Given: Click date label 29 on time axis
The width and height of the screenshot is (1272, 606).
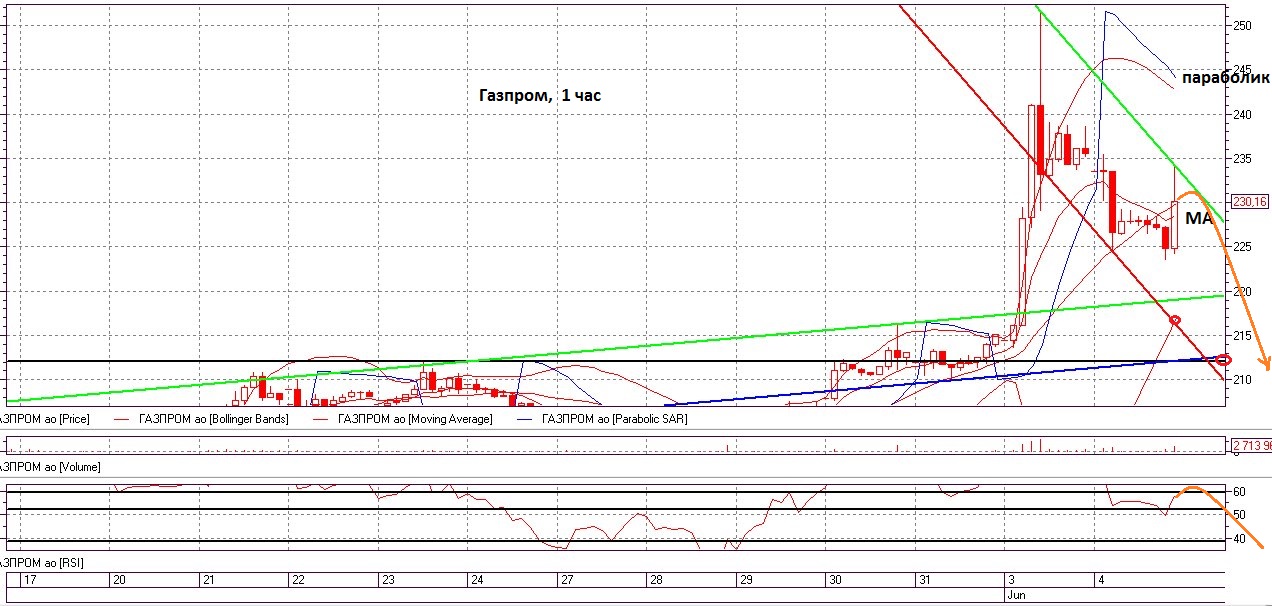Looking at the screenshot, I should [745, 580].
